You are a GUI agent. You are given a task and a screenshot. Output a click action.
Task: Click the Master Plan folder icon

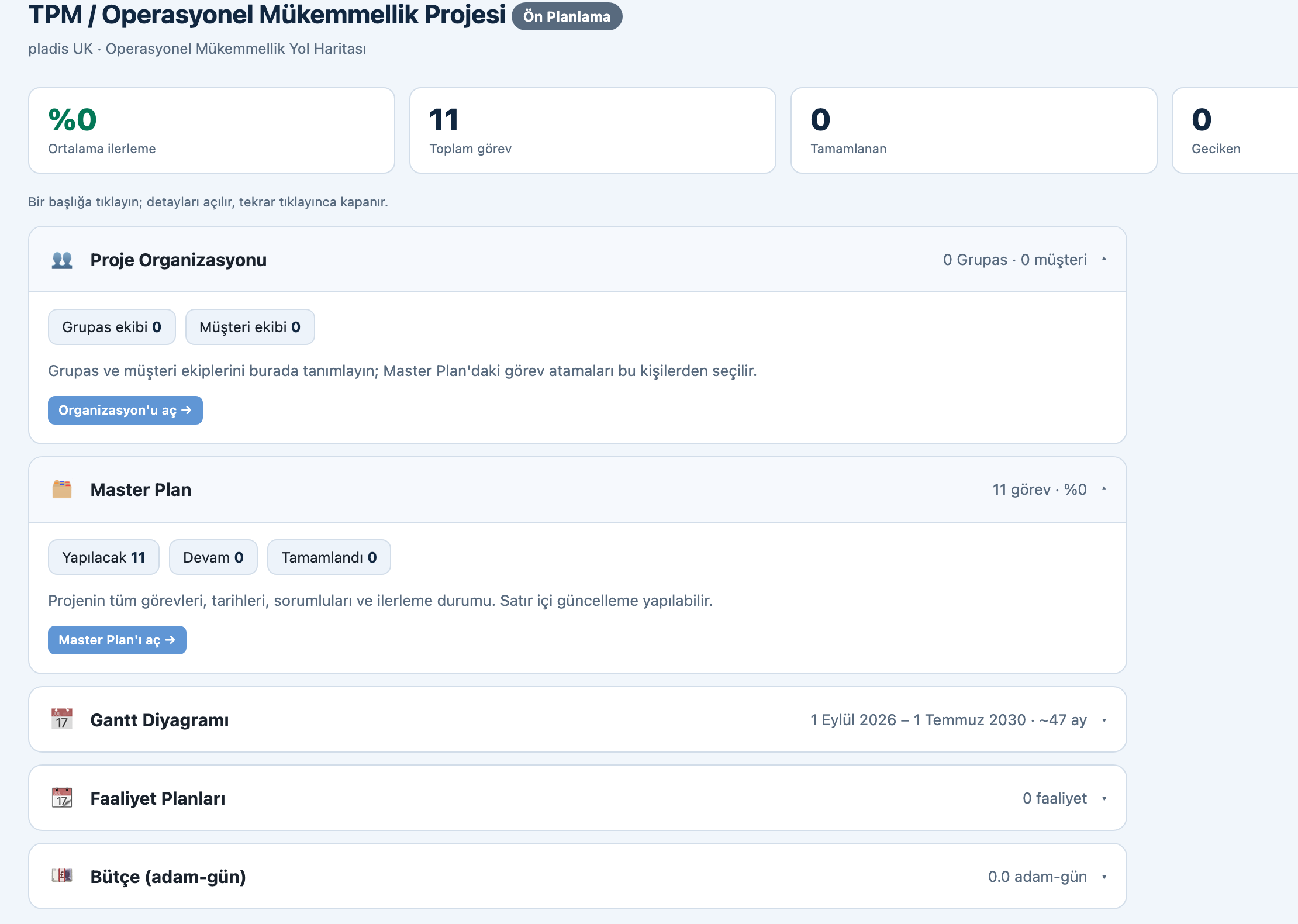click(62, 489)
